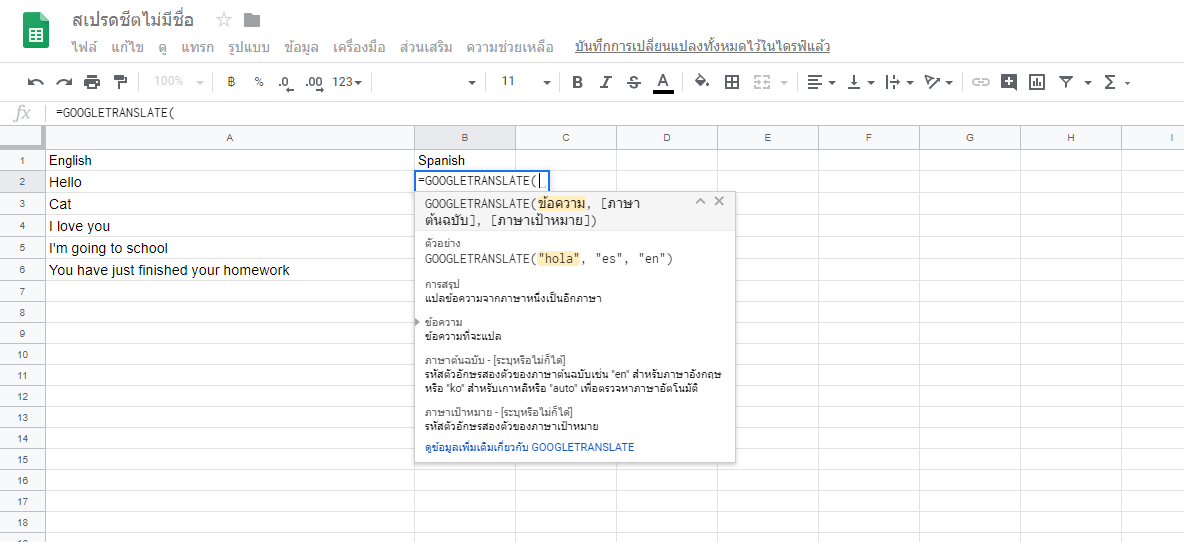Open the แทรก menu

click(197, 47)
